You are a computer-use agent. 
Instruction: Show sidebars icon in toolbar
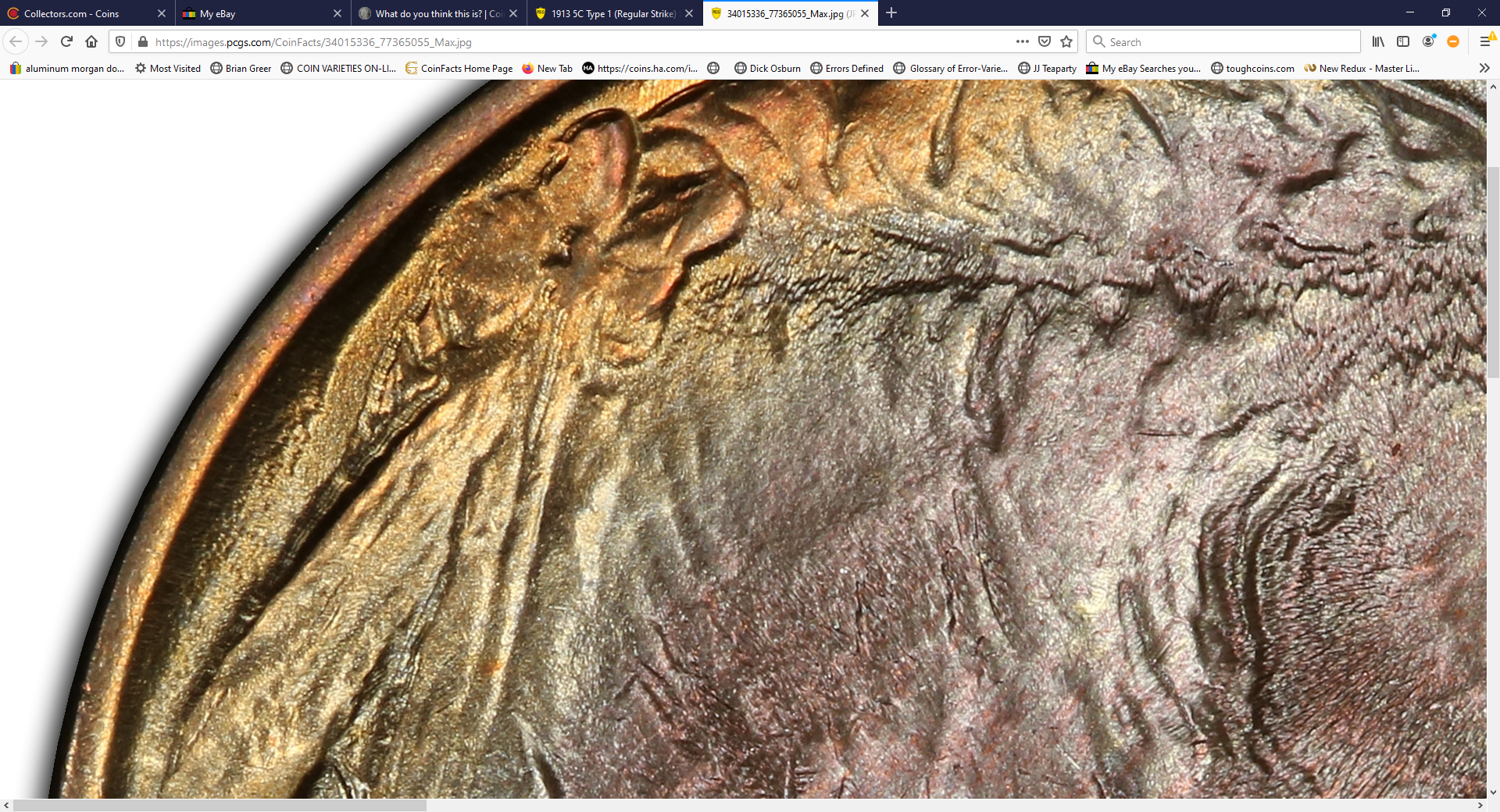pos(1403,41)
